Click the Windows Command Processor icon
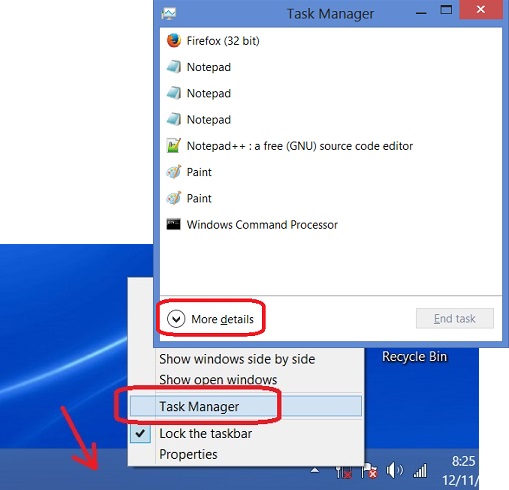The image size is (509, 490). click(x=174, y=224)
